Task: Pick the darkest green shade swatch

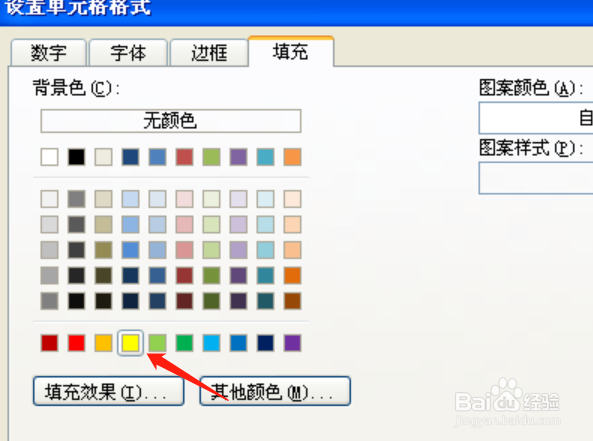Action: (211, 301)
